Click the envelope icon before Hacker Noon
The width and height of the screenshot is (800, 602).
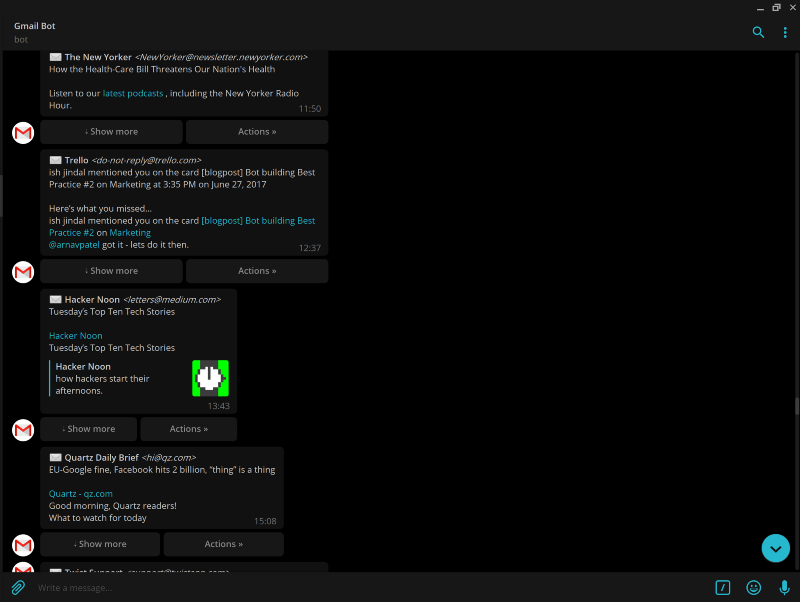point(55,299)
